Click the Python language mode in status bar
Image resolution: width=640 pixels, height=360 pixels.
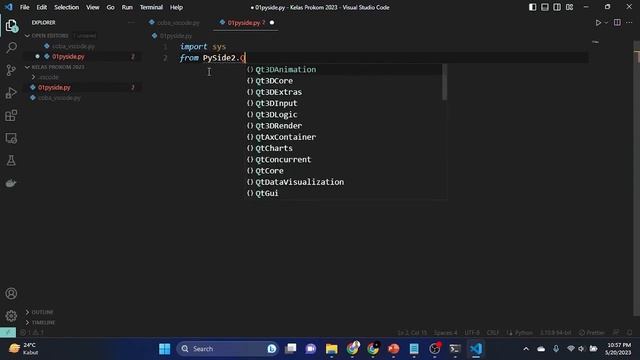tap(523, 333)
